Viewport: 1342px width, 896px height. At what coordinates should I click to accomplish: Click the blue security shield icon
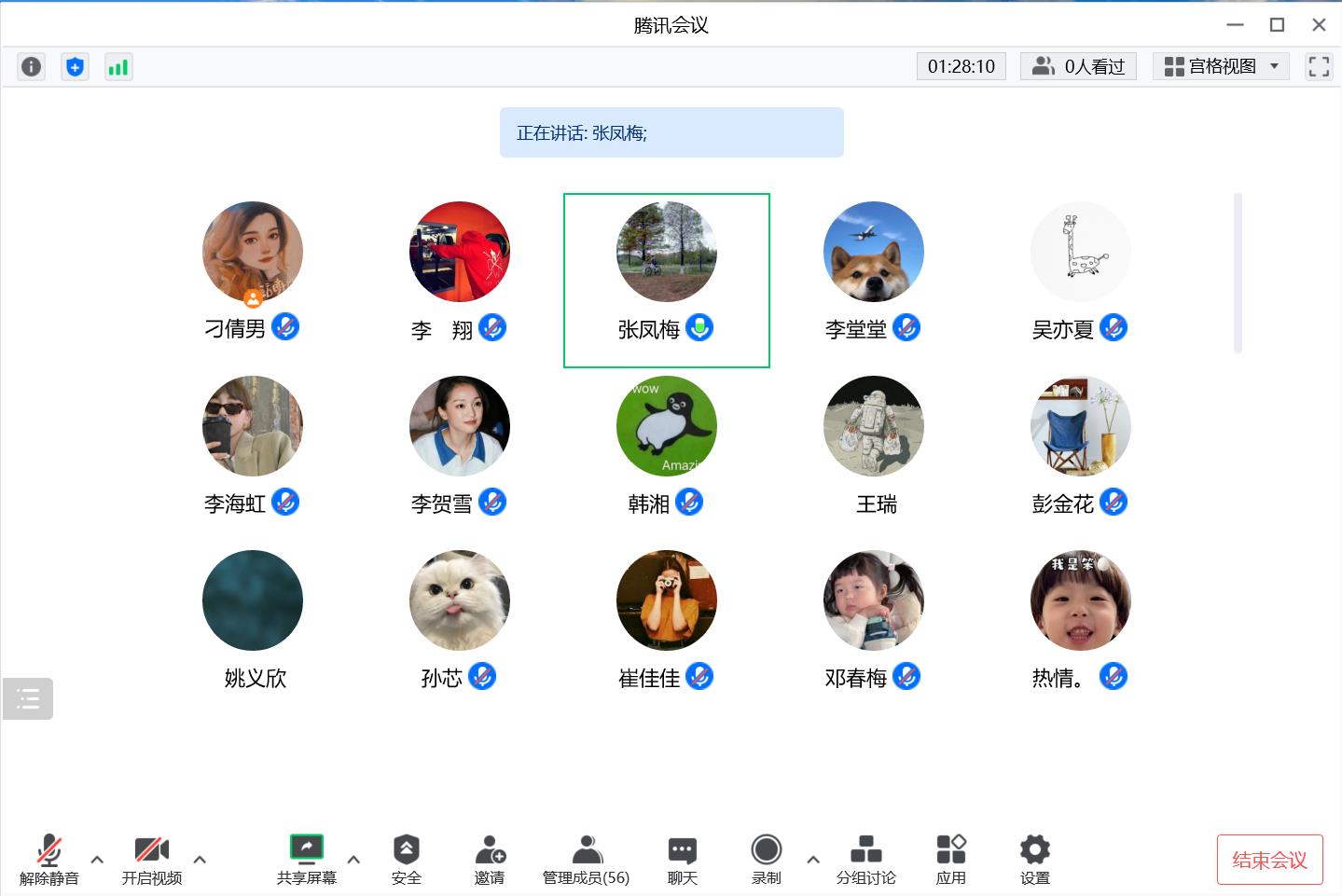(x=75, y=66)
